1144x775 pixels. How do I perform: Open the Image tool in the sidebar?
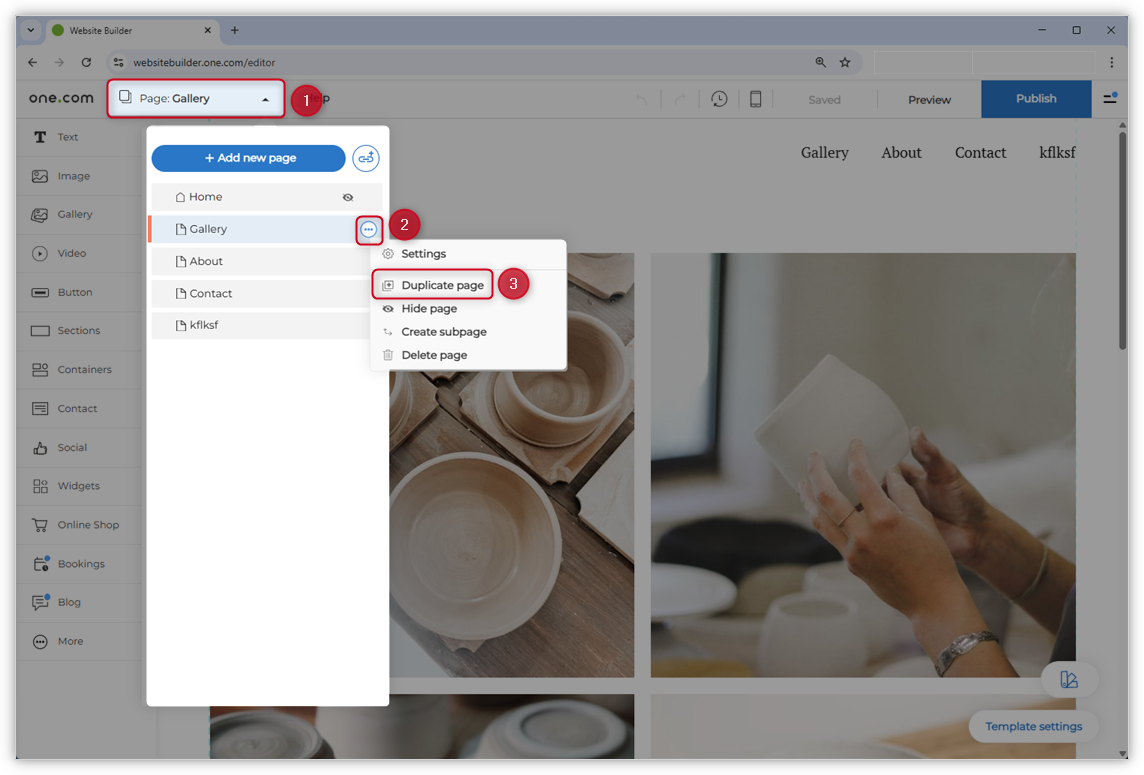[70, 176]
